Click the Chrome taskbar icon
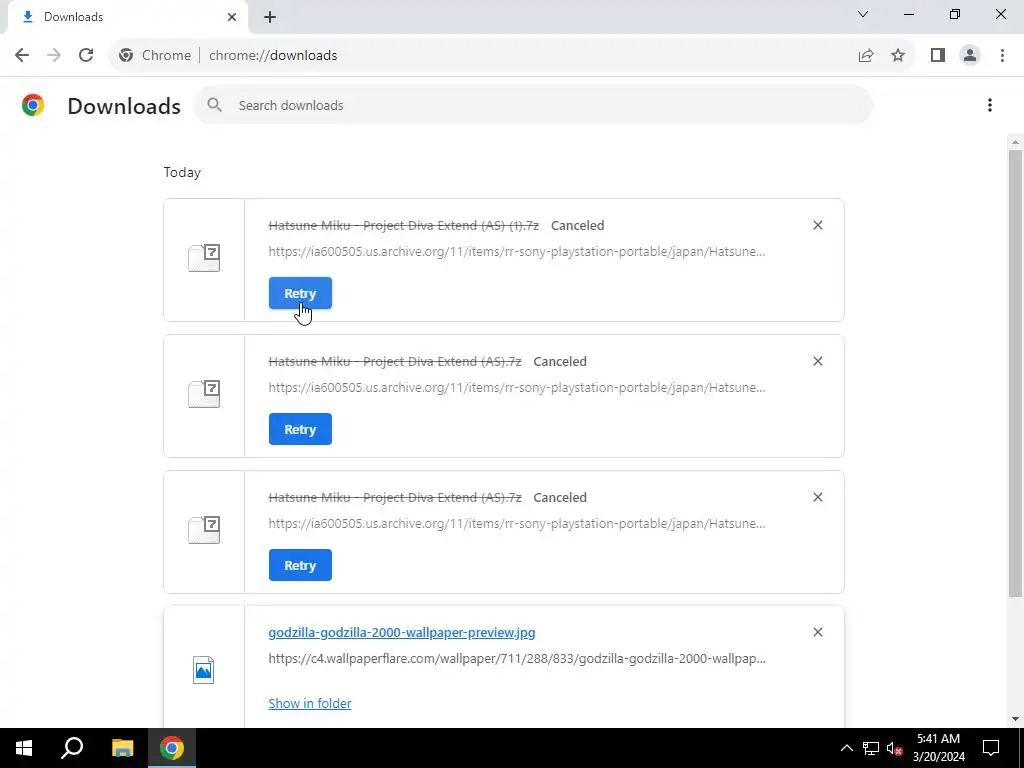This screenshot has height=768, width=1024. 172,748
